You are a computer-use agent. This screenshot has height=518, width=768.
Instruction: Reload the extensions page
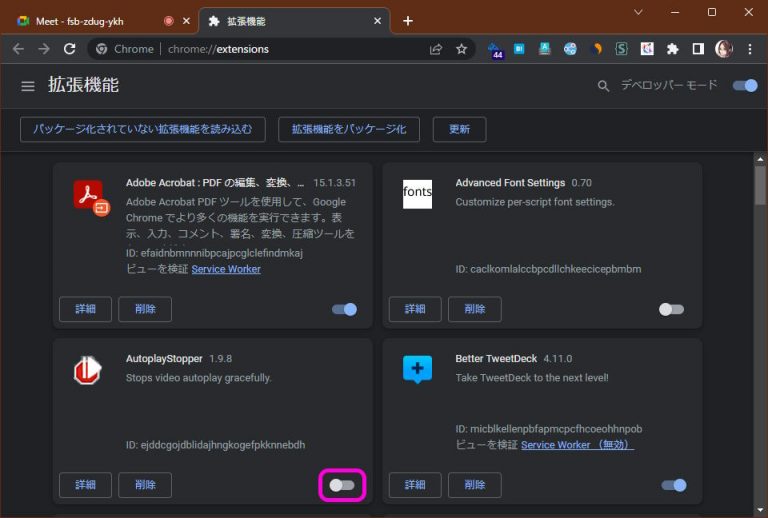[x=70, y=49]
